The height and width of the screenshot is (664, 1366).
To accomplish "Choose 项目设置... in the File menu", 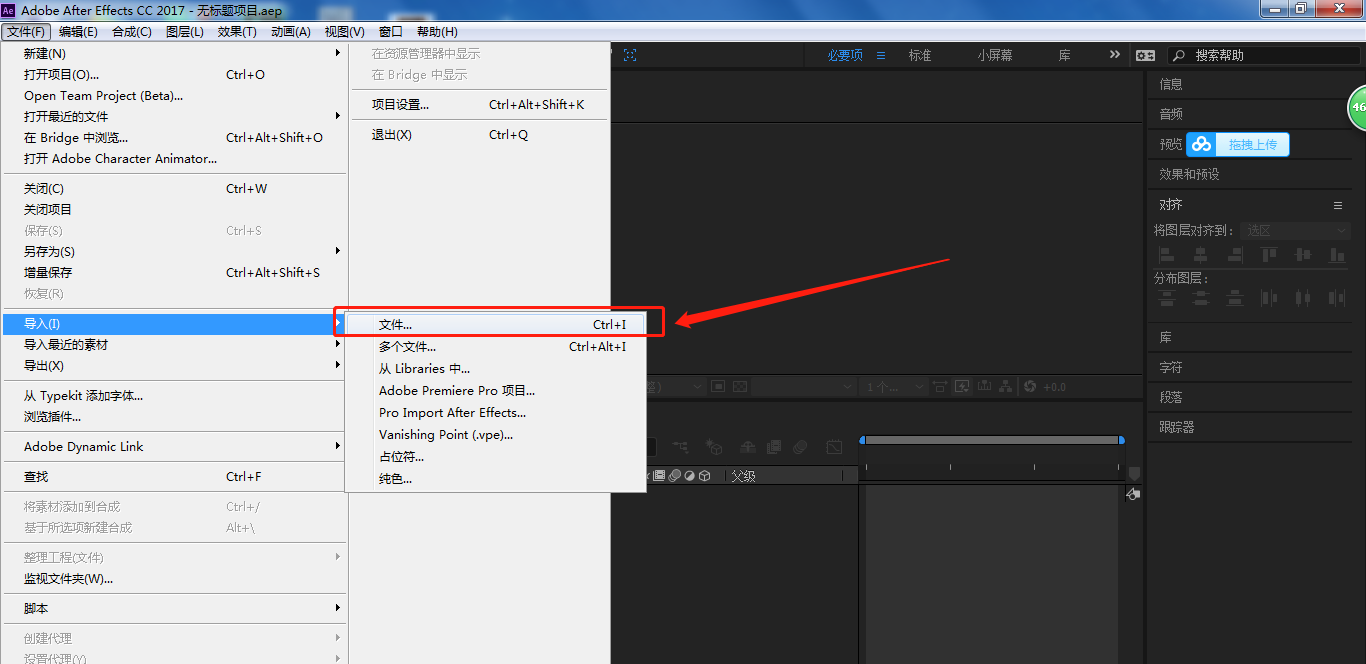I will (x=479, y=105).
